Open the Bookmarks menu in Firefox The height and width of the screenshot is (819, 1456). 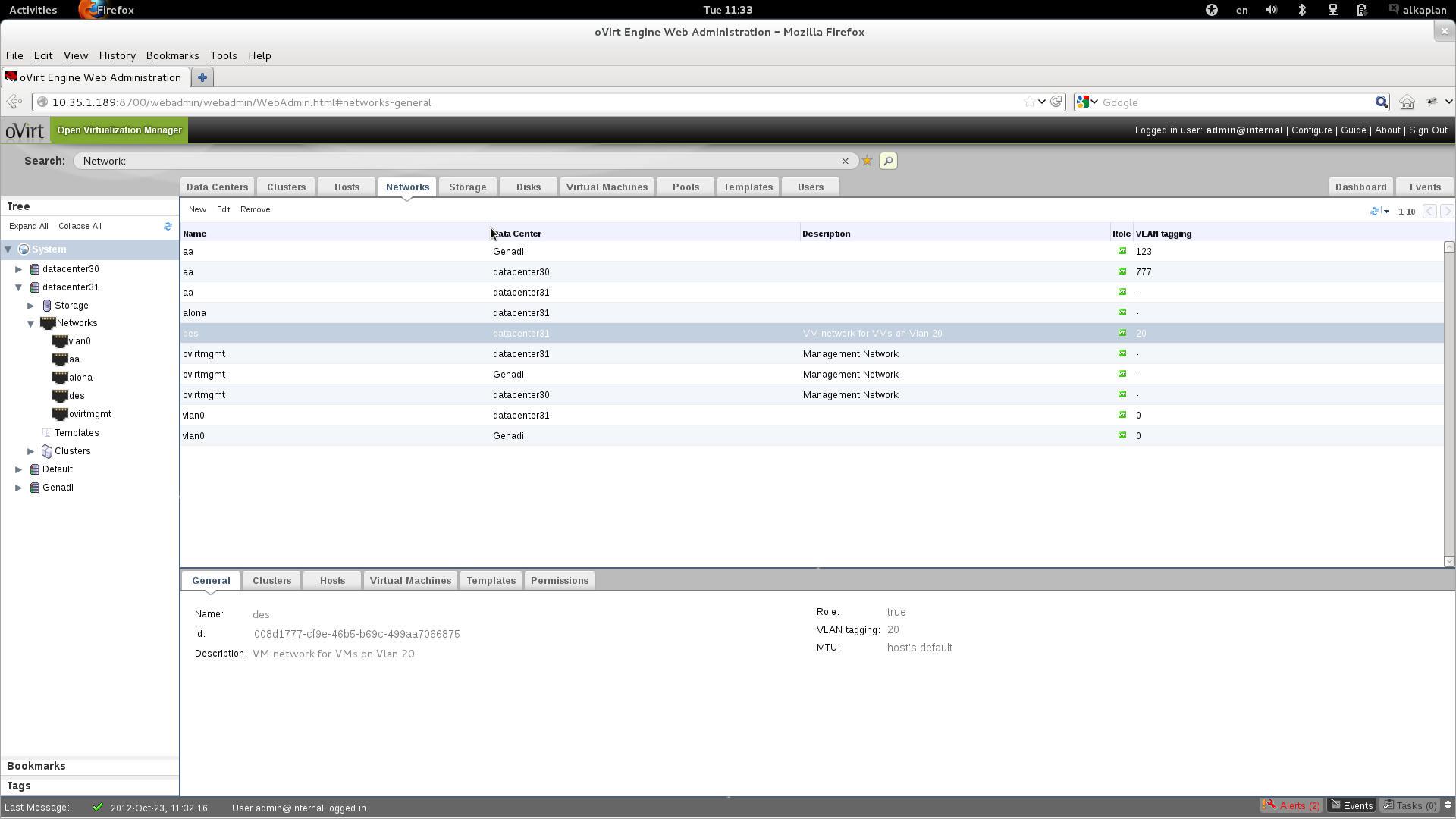pyautogui.click(x=172, y=55)
